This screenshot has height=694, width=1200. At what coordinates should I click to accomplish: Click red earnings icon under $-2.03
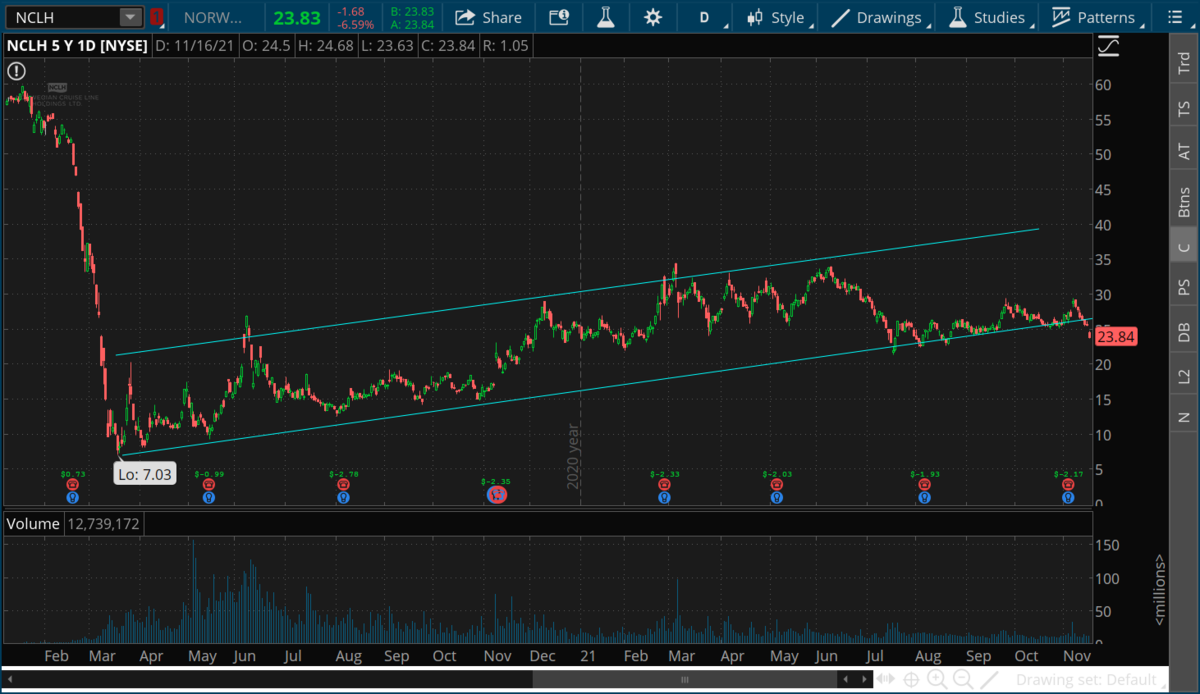pyautogui.click(x=777, y=485)
